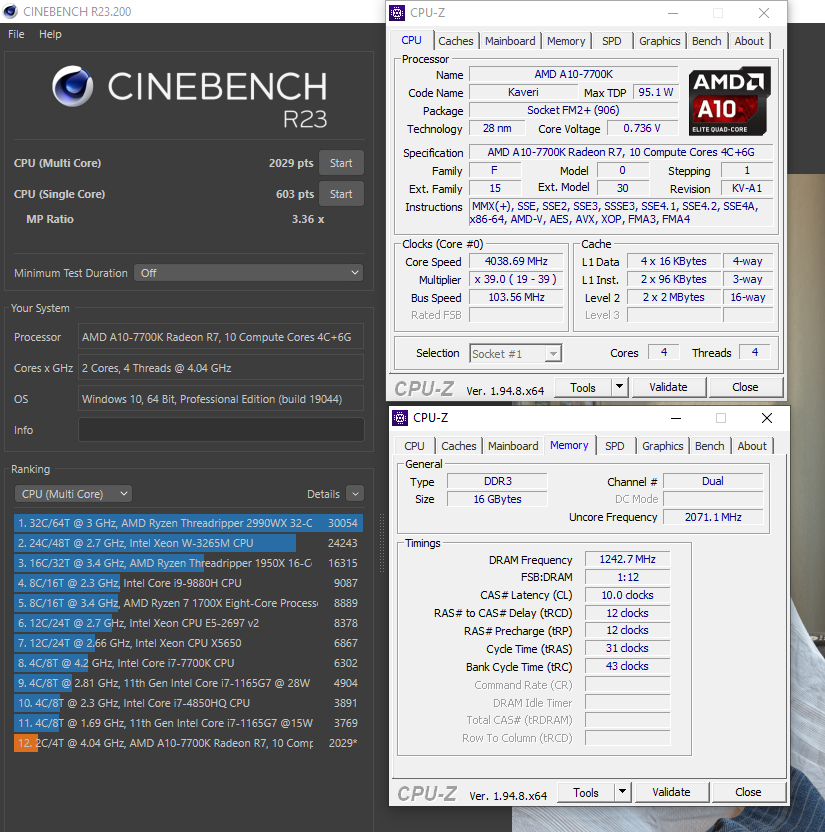Click Validate in lower CPU-Z window
This screenshot has height=832, width=825.
click(x=671, y=792)
